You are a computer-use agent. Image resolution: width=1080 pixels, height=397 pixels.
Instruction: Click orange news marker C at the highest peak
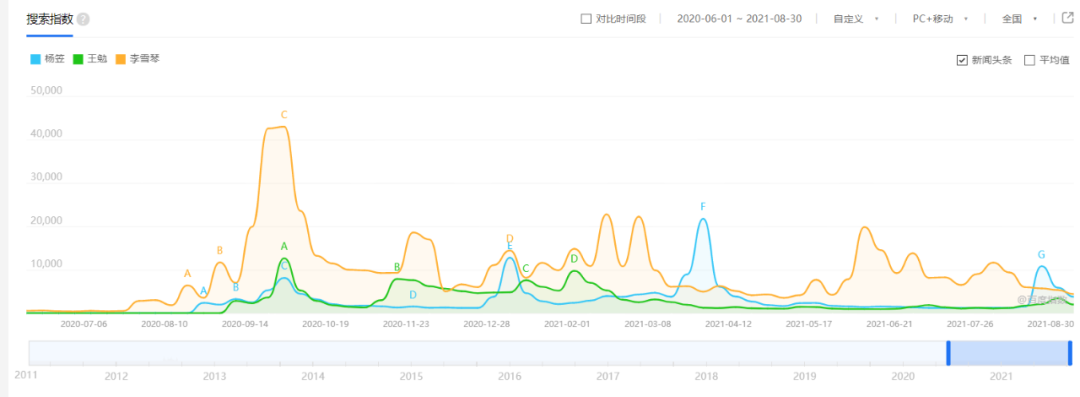click(283, 115)
